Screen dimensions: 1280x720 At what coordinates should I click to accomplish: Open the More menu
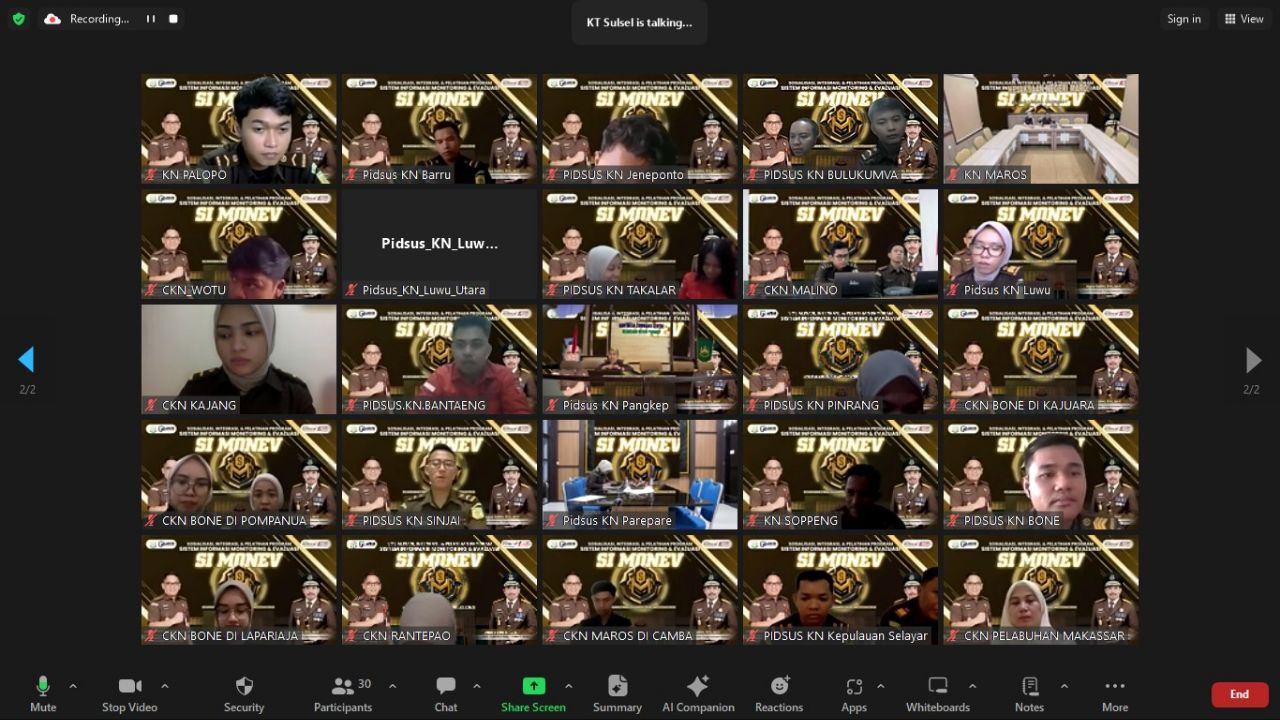tap(1114, 694)
